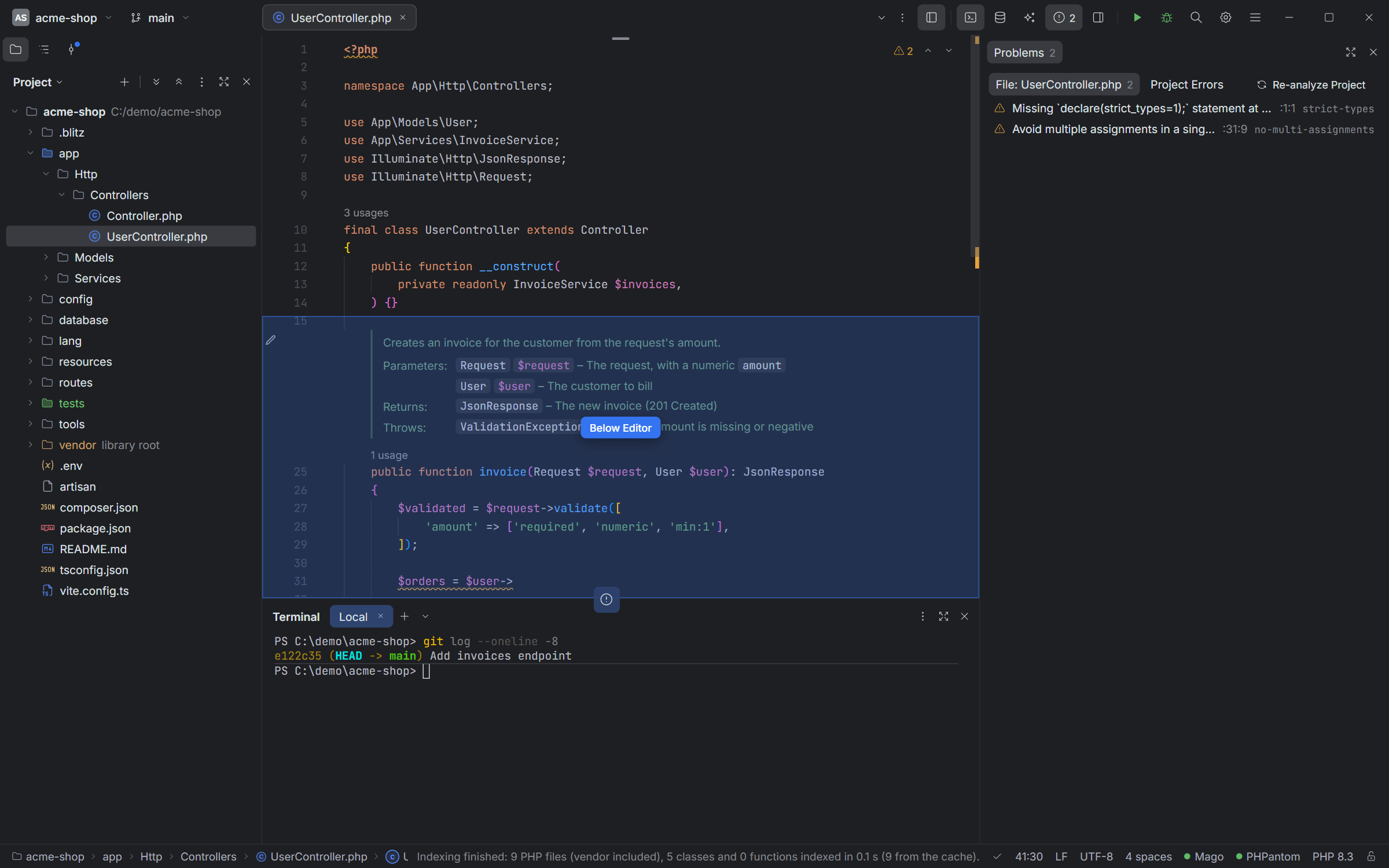Click PHP 8.3 language level in status bar

[1332, 856]
